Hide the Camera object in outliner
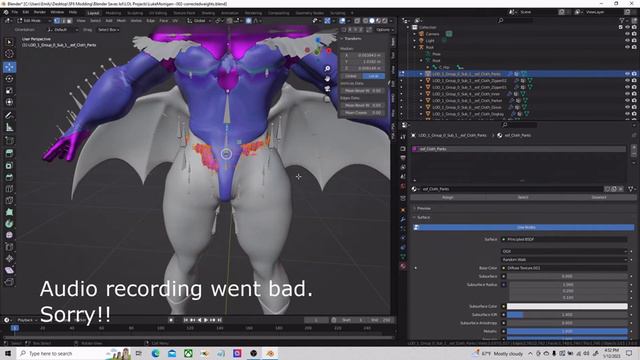 tap(627, 34)
